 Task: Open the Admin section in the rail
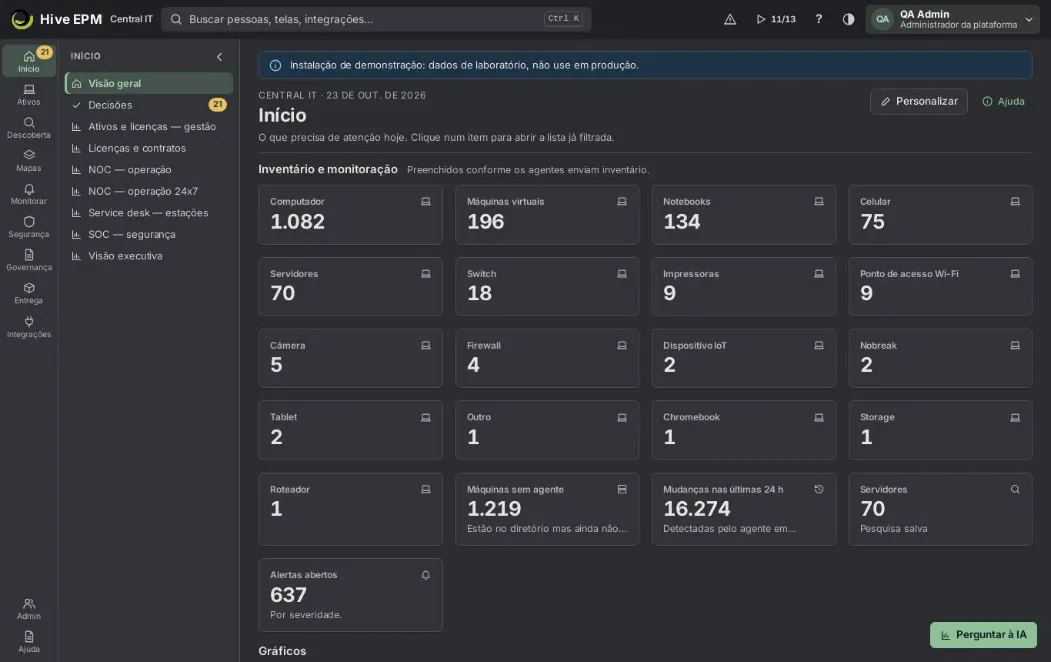(x=29, y=608)
